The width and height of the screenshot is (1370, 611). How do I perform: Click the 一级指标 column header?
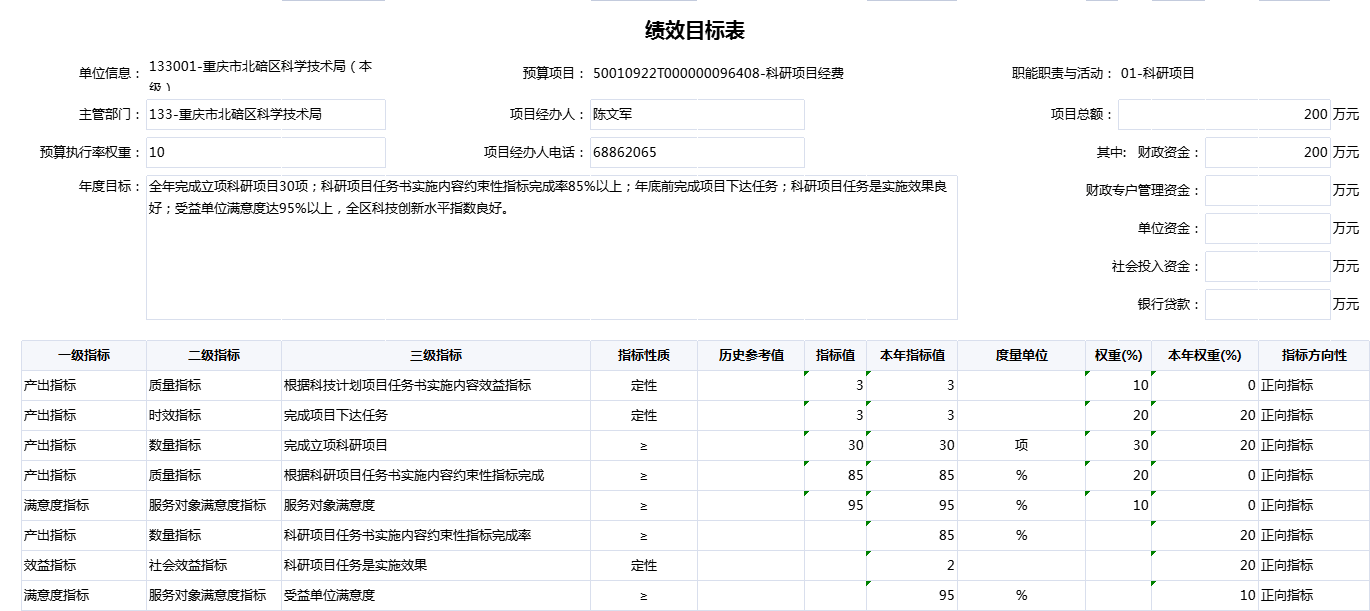tap(84, 355)
